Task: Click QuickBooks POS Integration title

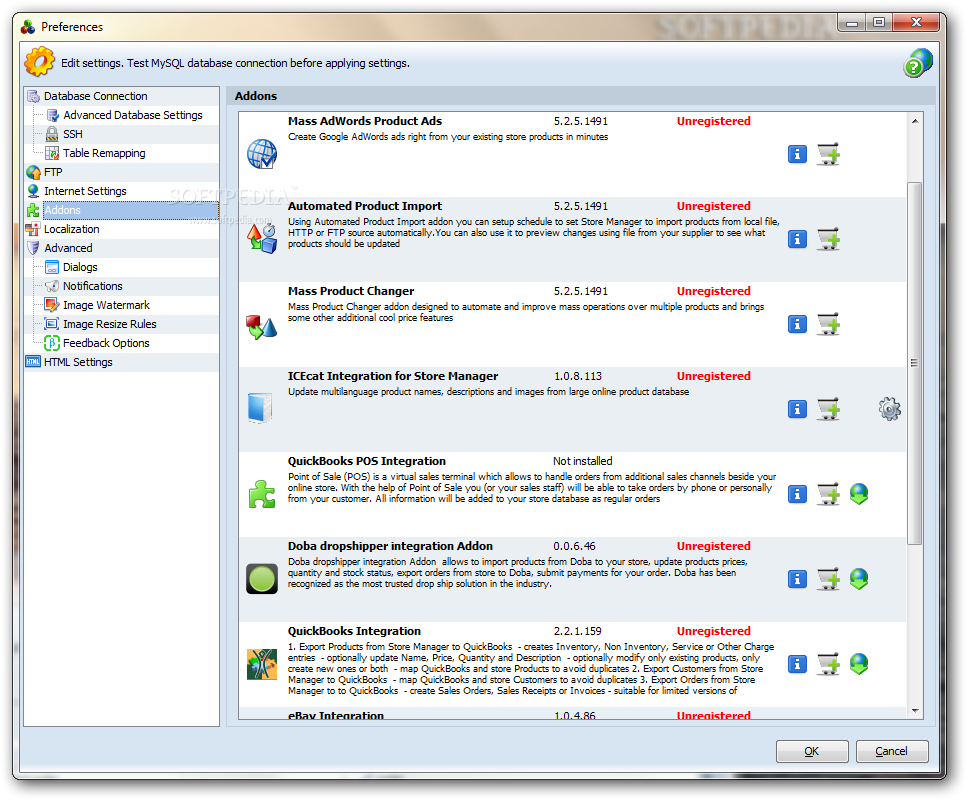Action: coord(367,462)
